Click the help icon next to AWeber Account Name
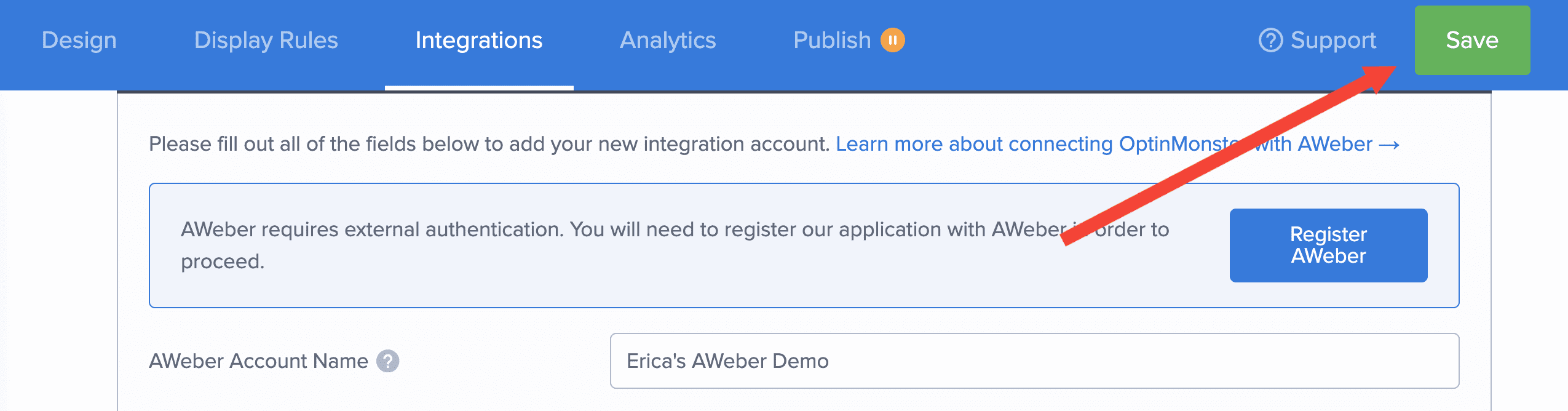This screenshot has width=1568, height=411. pos(388,361)
